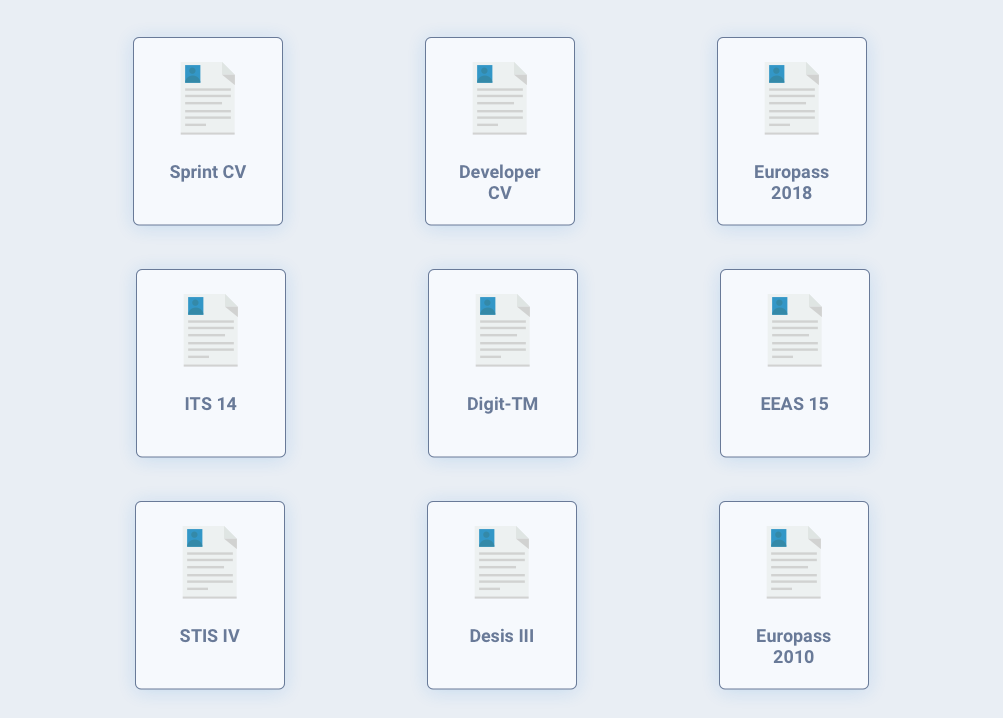This screenshot has width=1003, height=718.
Task: Select the Sprint CV document icon
Action: click(208, 97)
